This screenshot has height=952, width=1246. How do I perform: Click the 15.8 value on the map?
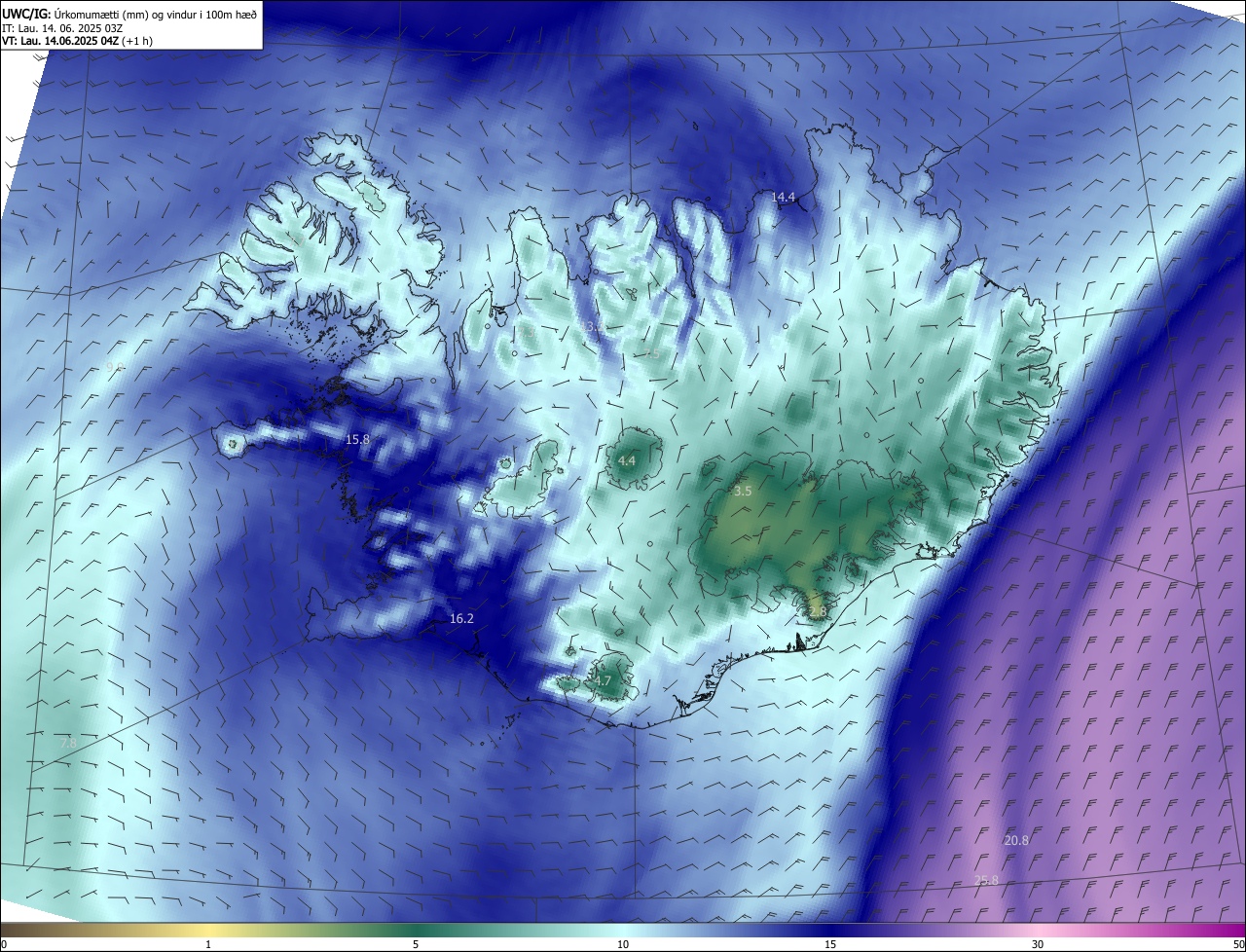pyautogui.click(x=357, y=440)
